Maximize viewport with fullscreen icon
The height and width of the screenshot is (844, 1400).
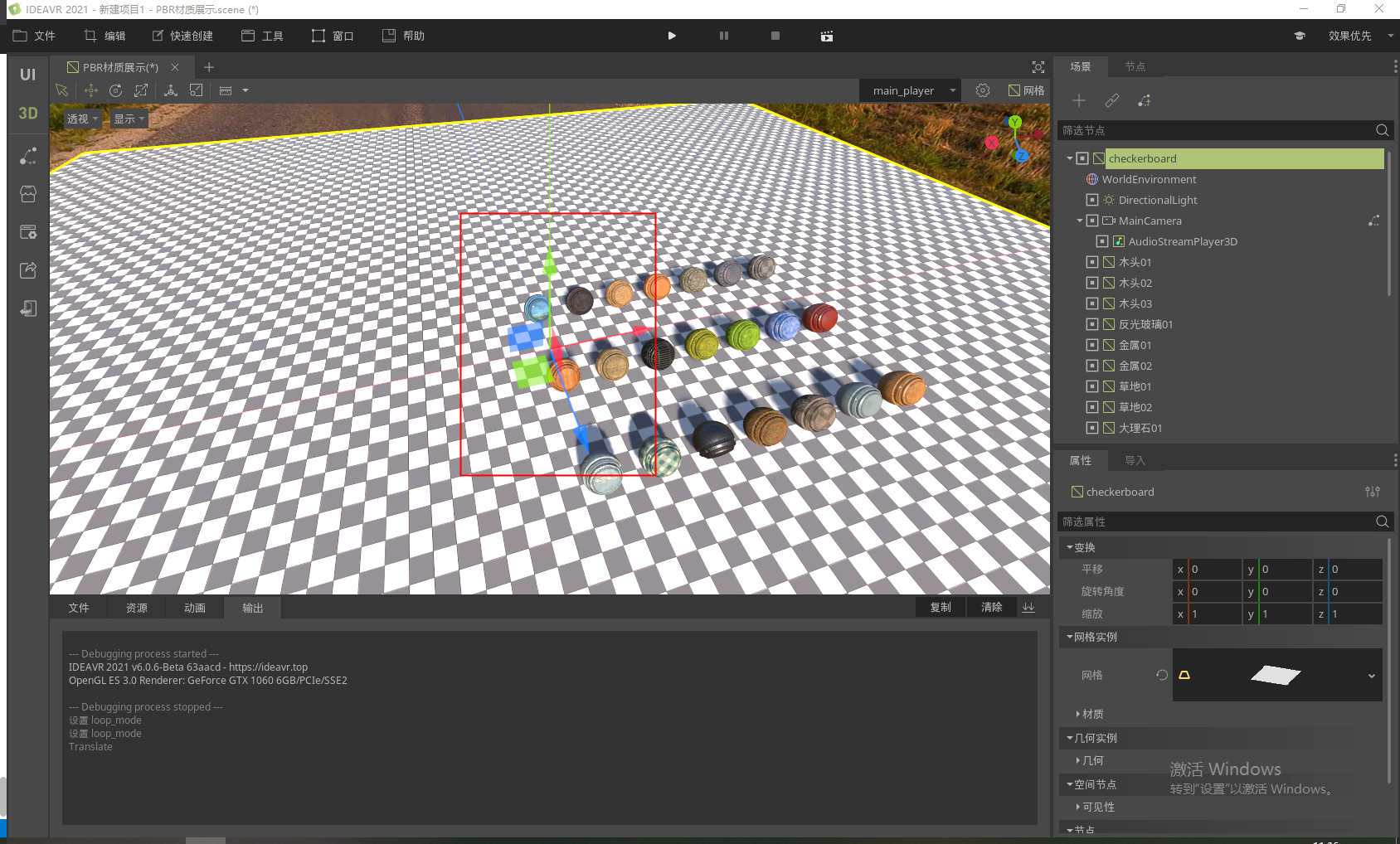pyautogui.click(x=1038, y=67)
